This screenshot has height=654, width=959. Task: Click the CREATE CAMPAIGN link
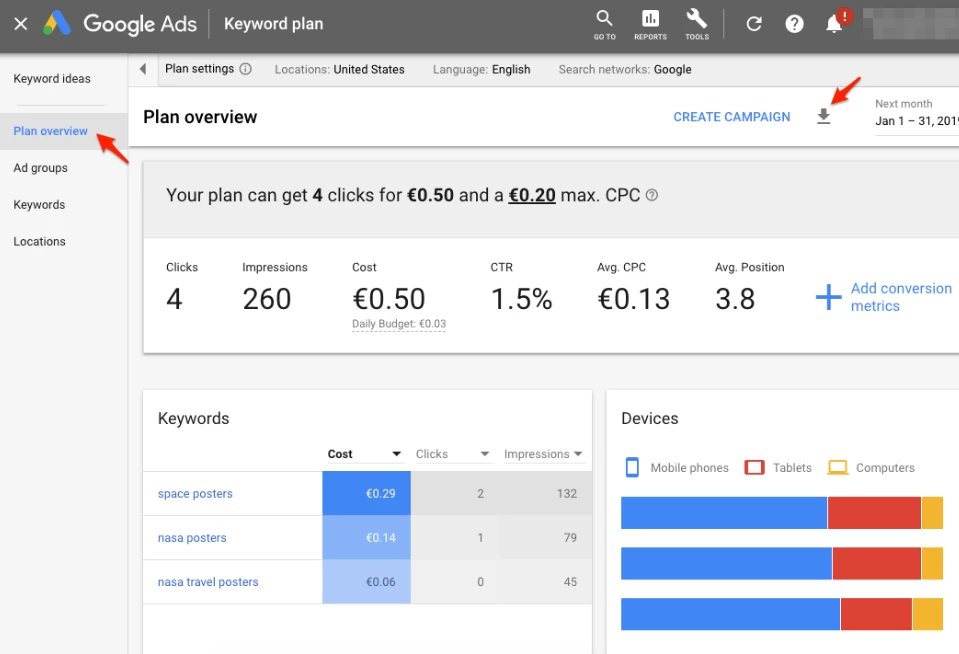pyautogui.click(x=731, y=116)
